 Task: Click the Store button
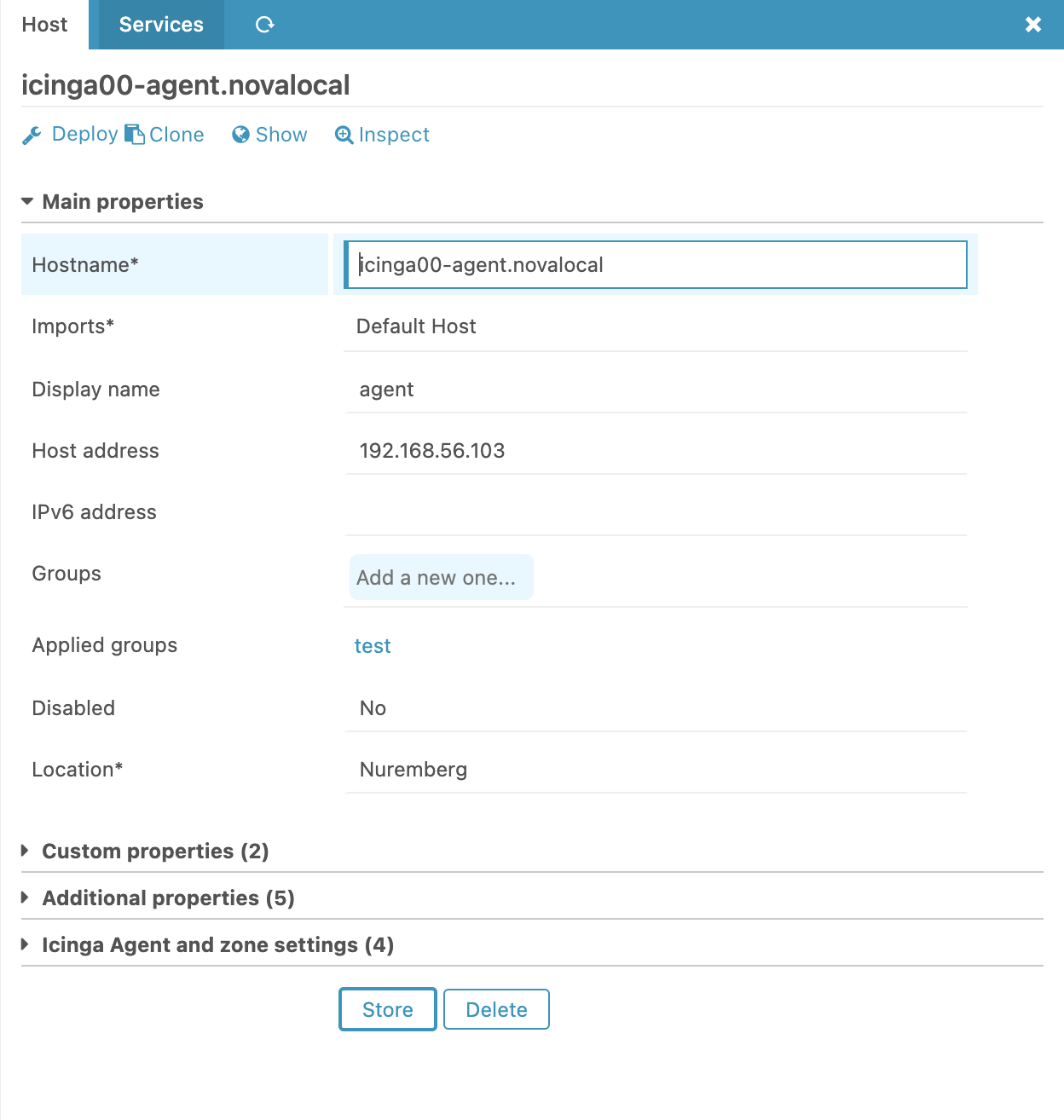(387, 1009)
